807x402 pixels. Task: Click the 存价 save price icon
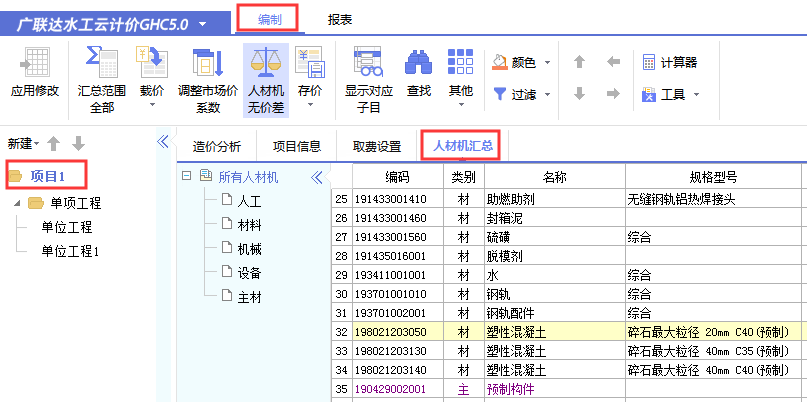pyautogui.click(x=310, y=62)
